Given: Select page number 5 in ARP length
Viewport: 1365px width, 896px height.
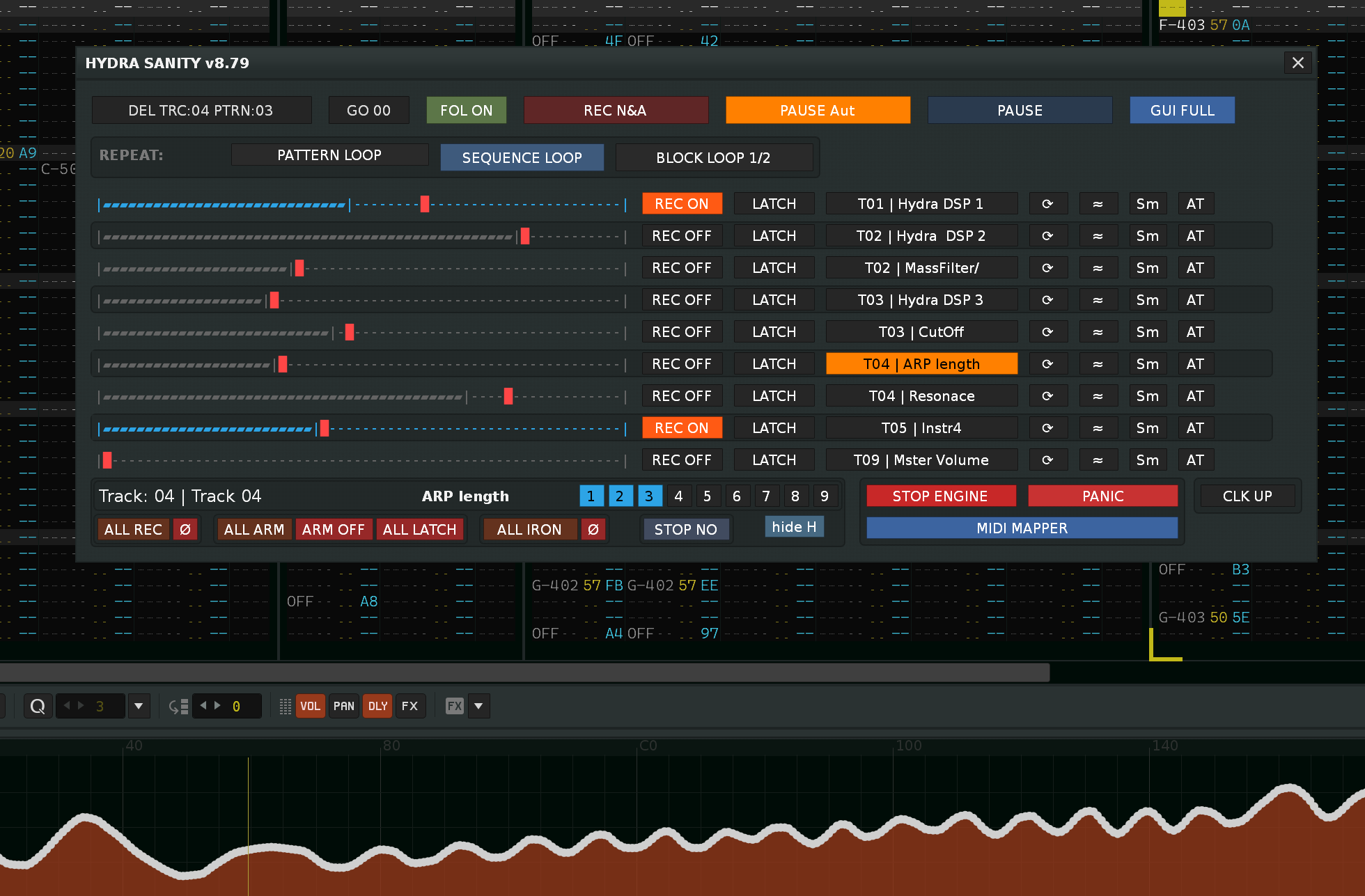Looking at the screenshot, I should click(708, 496).
